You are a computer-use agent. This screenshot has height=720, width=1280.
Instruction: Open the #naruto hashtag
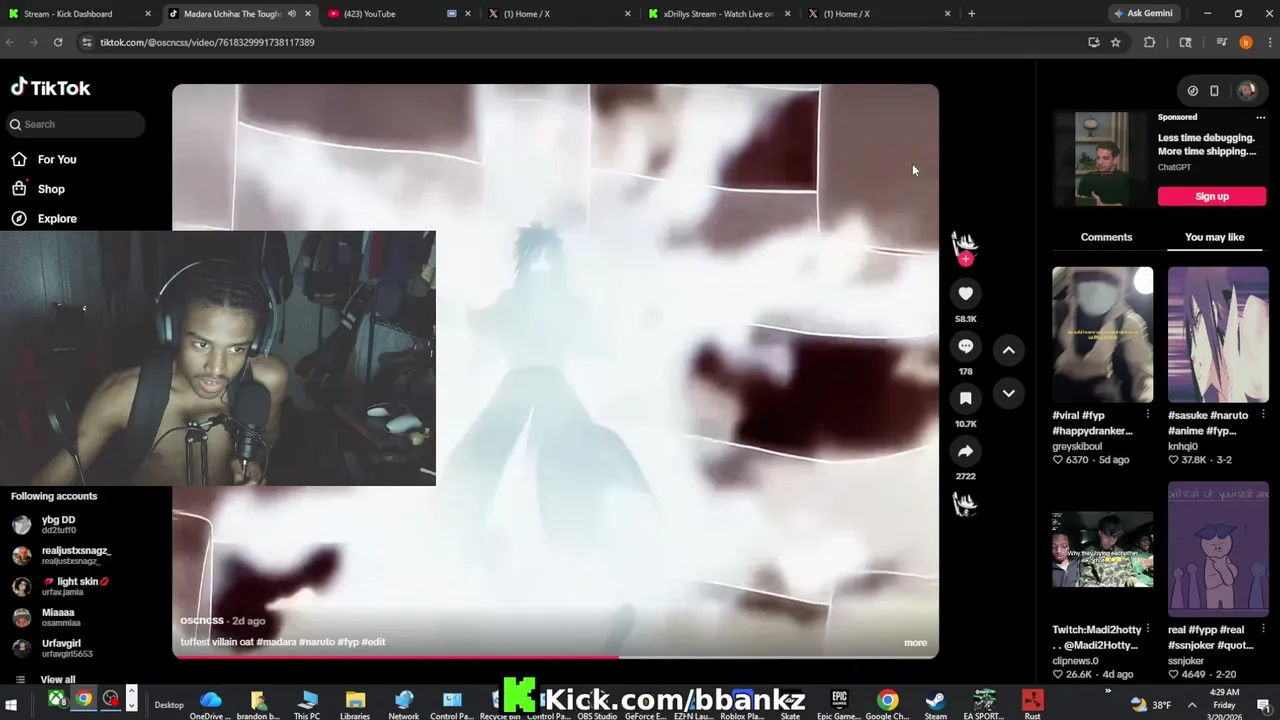pyautogui.click(x=316, y=642)
